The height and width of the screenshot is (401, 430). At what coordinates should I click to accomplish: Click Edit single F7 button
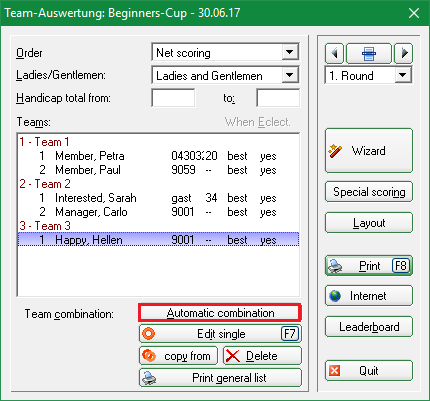[x=220, y=334]
